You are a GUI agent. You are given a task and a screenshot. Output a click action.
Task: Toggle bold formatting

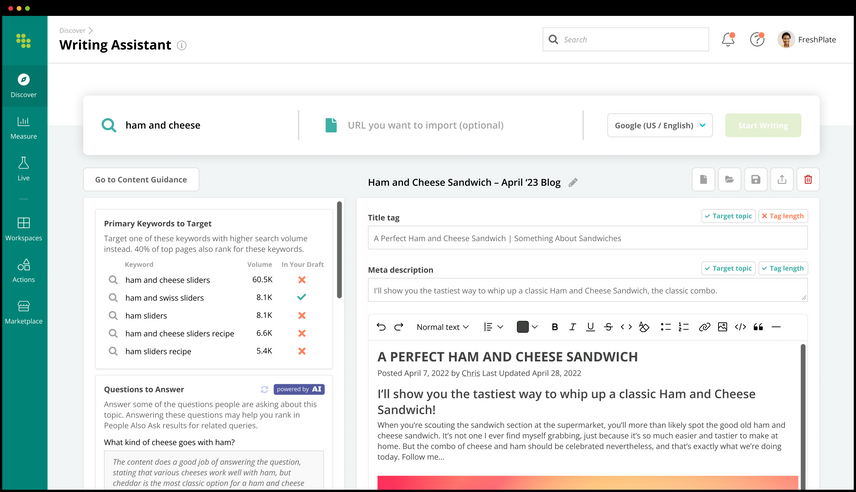(x=555, y=327)
